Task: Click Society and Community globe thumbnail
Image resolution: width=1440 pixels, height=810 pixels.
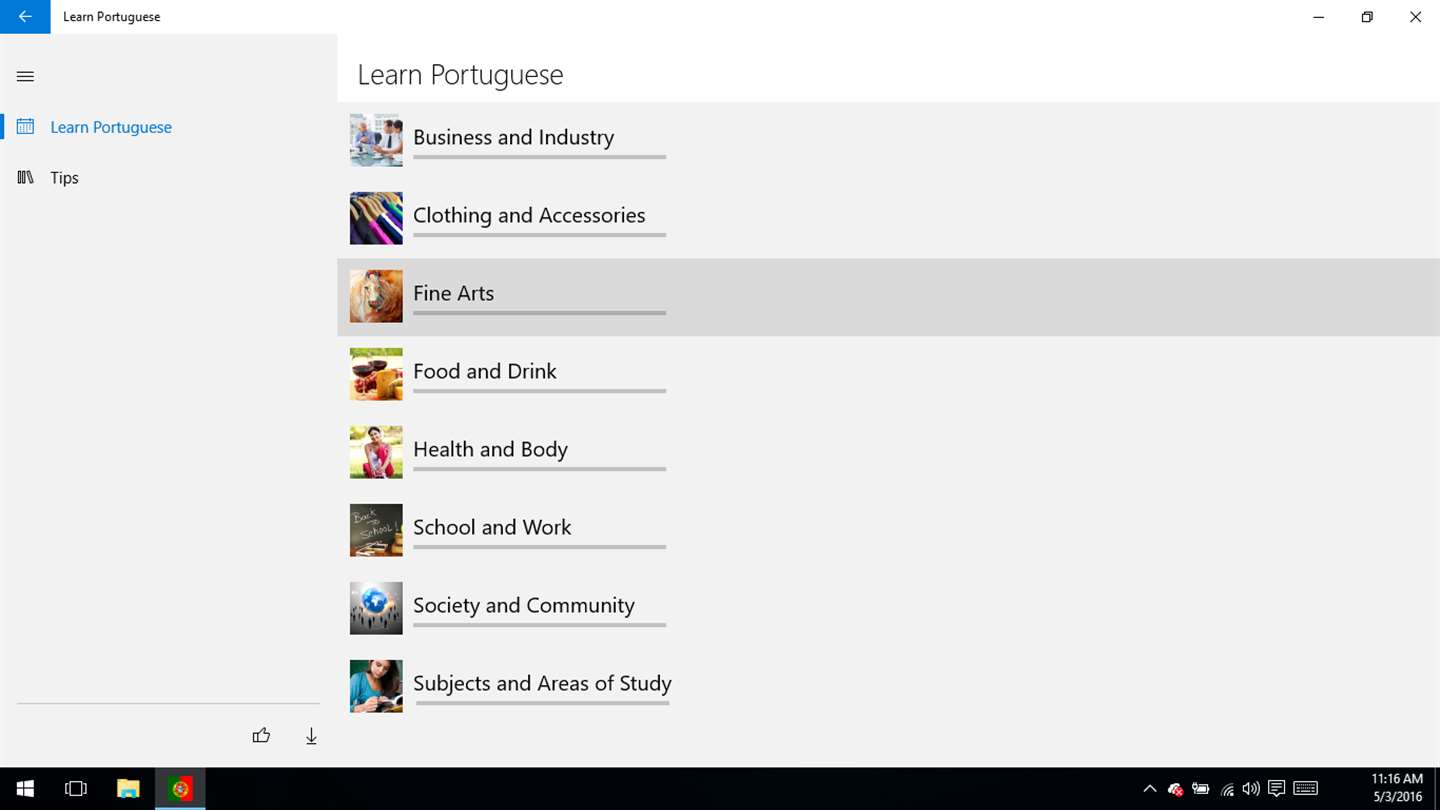Action: [376, 608]
